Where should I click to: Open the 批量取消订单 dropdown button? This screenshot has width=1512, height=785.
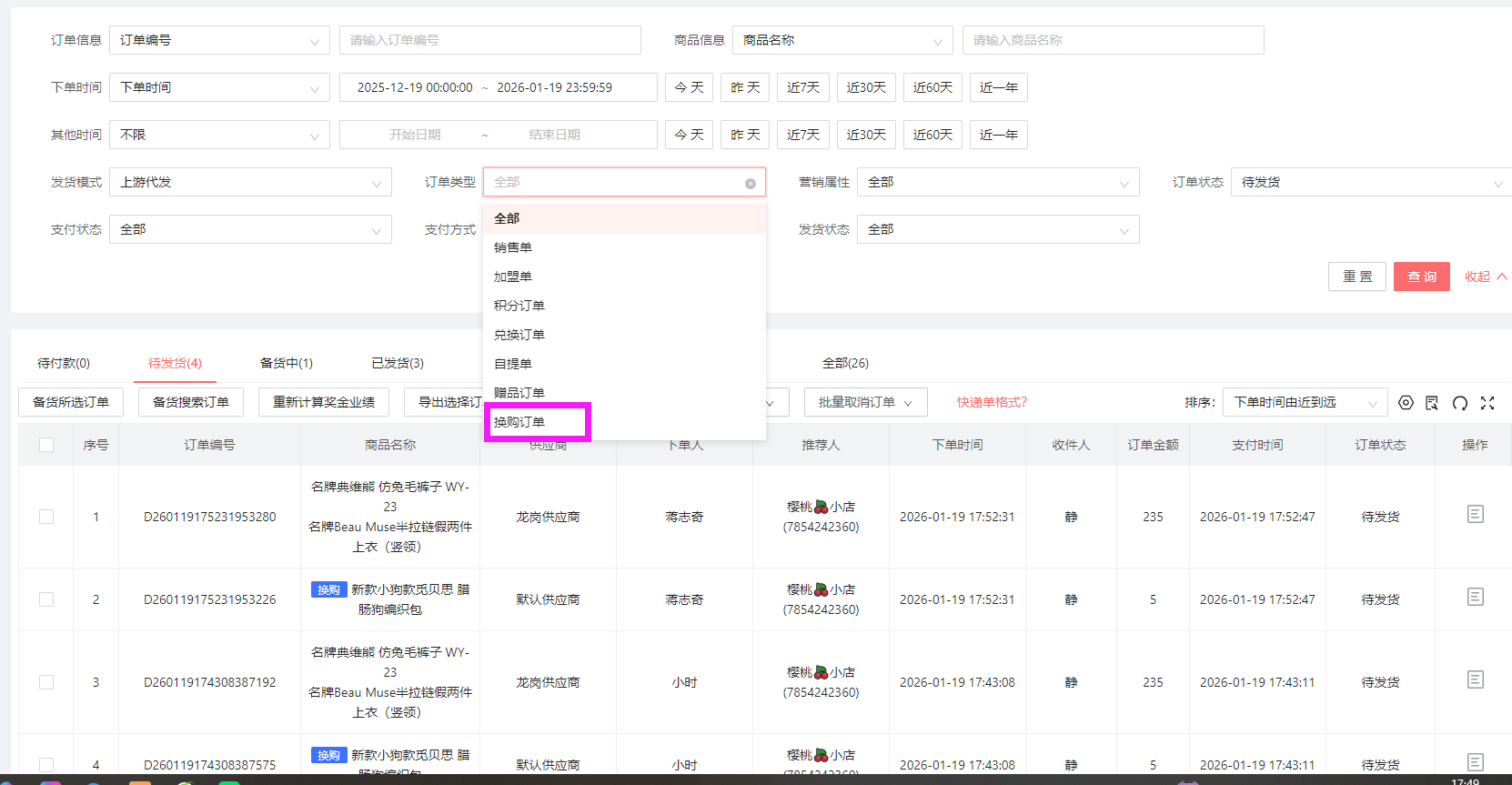coord(865,402)
